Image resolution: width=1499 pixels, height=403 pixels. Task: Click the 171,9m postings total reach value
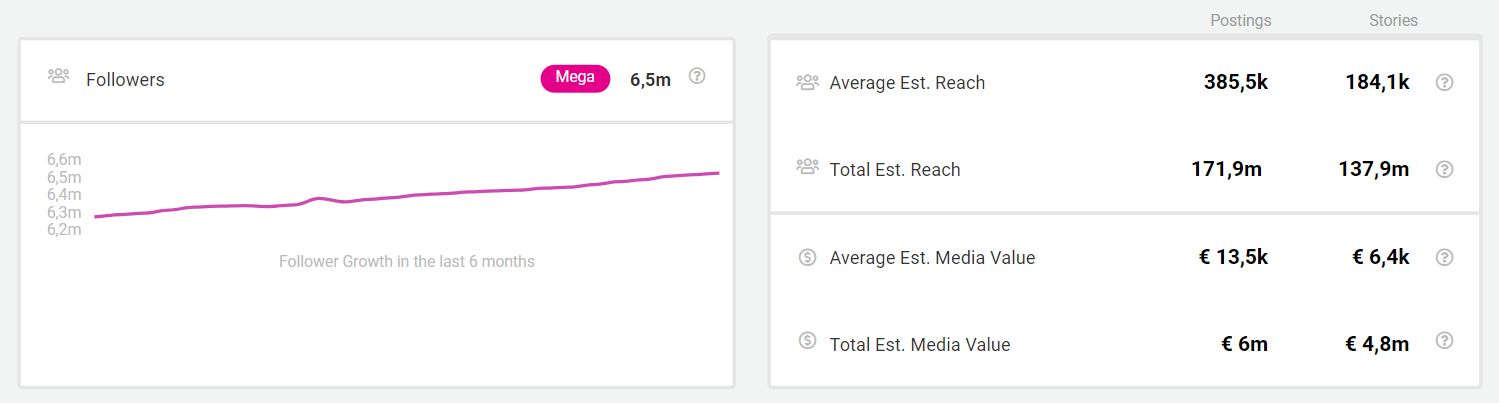click(x=1226, y=169)
